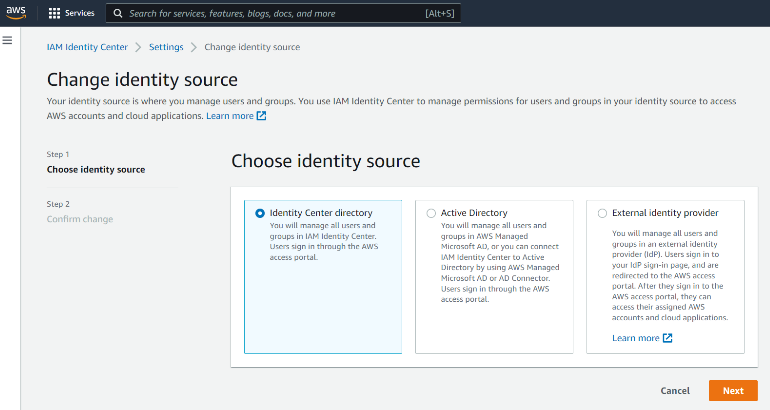Screen dimensions: 770x410
Task: Click the Identity Center directory card description
Action: pos(324,241)
